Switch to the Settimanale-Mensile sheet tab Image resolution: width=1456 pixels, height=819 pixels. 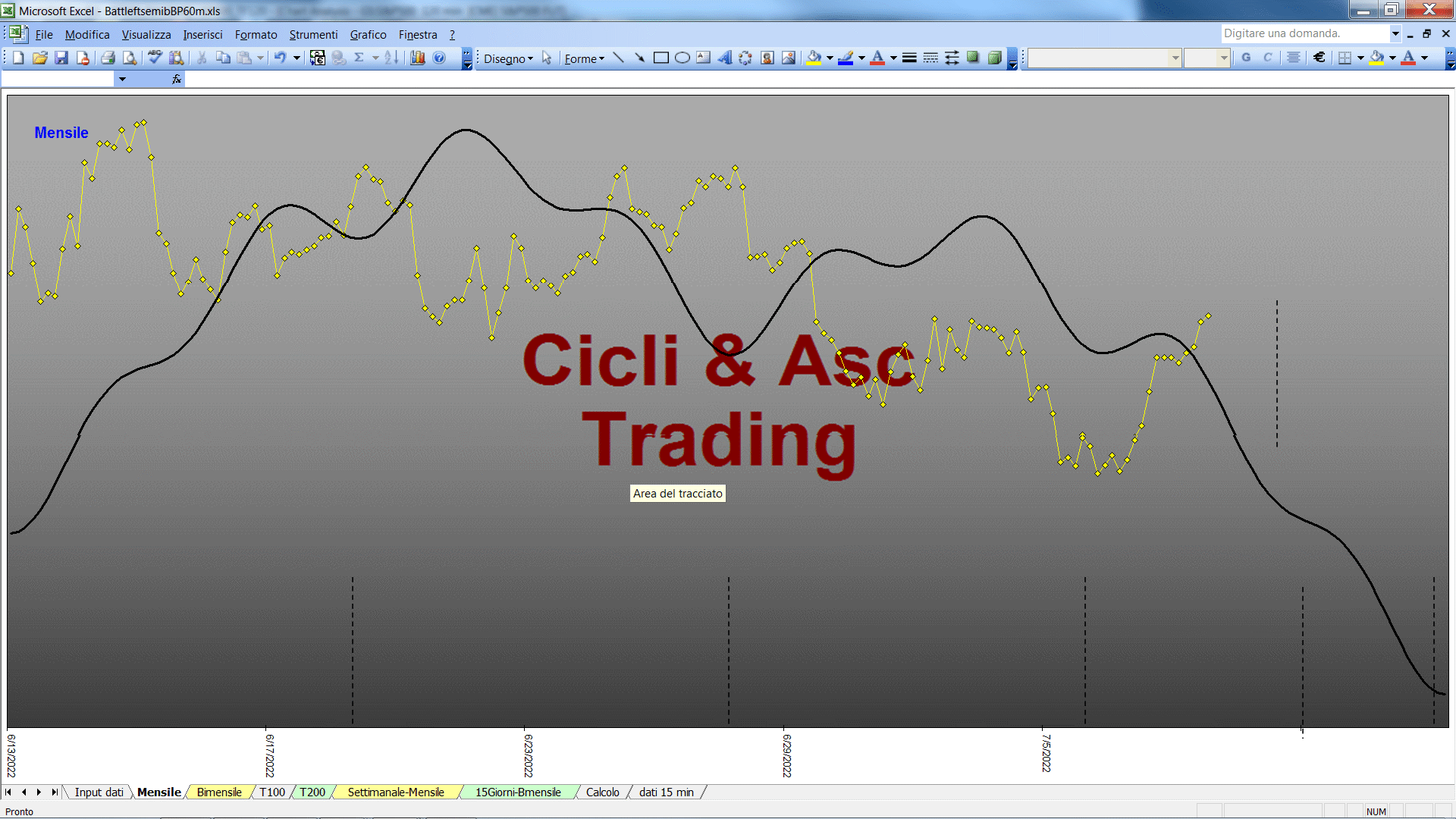396,792
